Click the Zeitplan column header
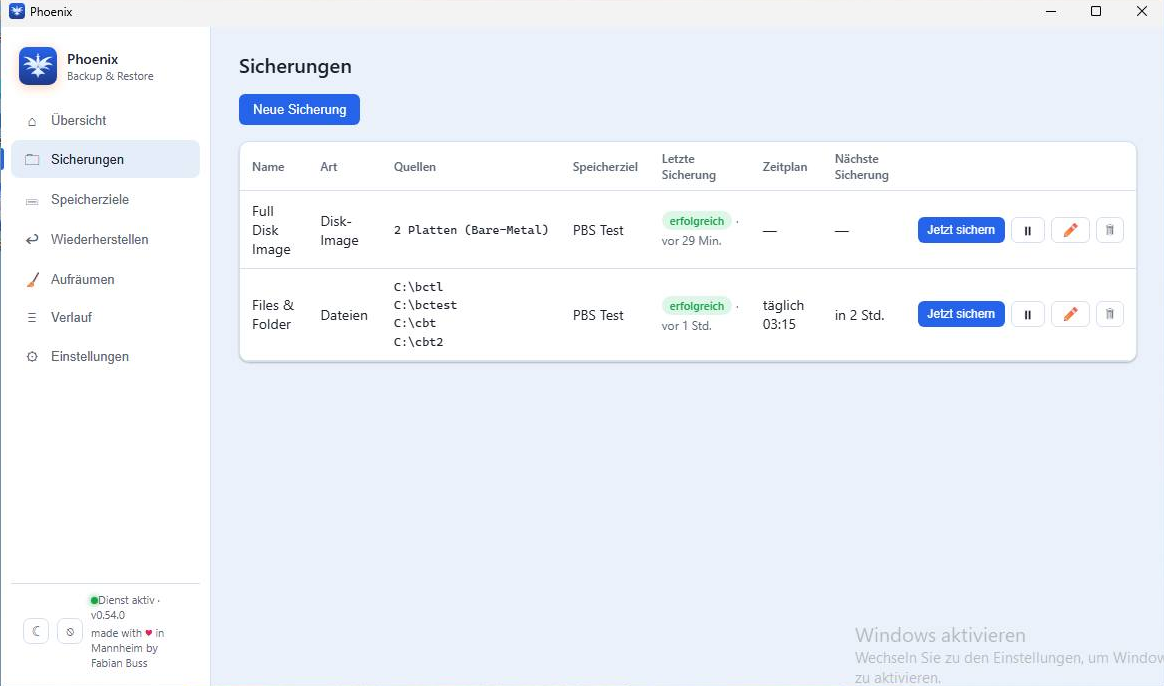Image resolution: width=1164 pixels, height=686 pixels. 785,167
